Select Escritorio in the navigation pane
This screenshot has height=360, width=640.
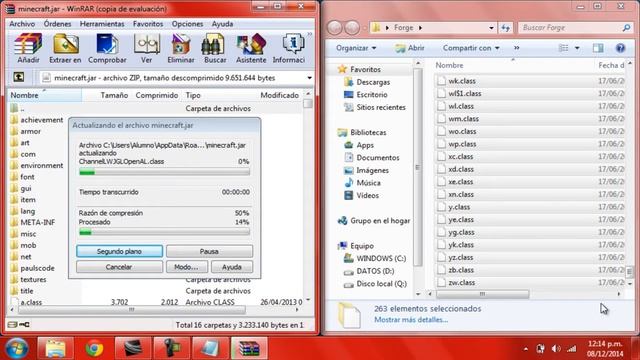point(365,95)
